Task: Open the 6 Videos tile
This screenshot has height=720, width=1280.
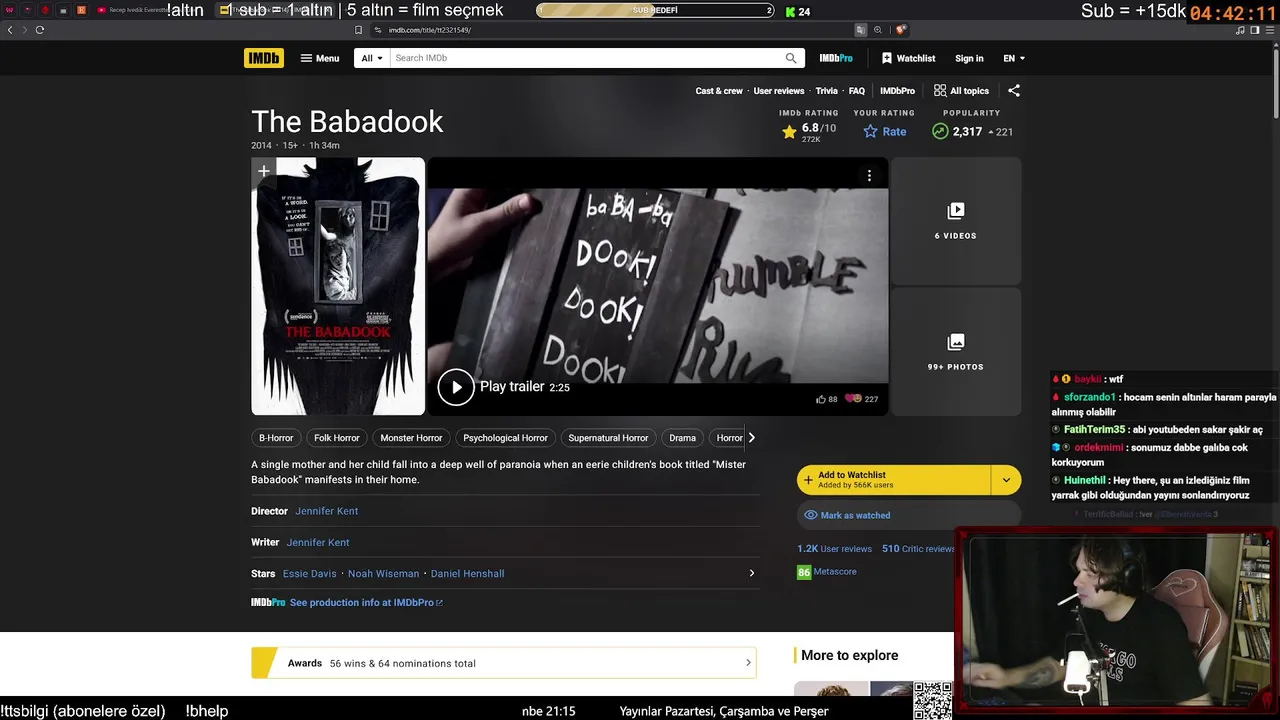Action: (x=956, y=221)
